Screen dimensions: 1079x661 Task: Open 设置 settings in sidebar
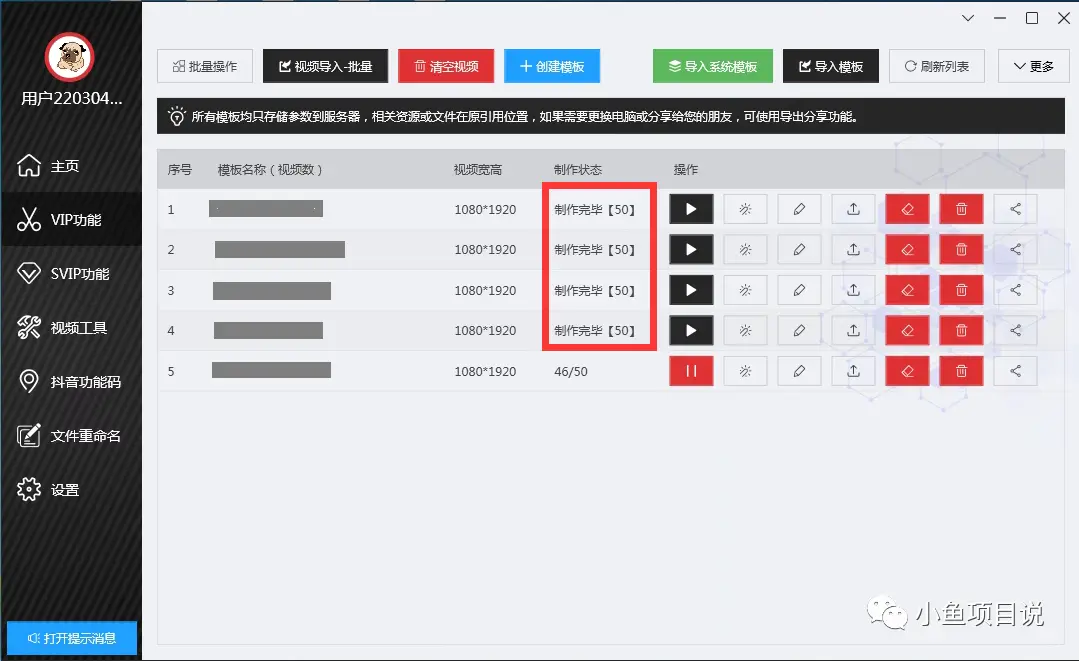(x=72, y=490)
